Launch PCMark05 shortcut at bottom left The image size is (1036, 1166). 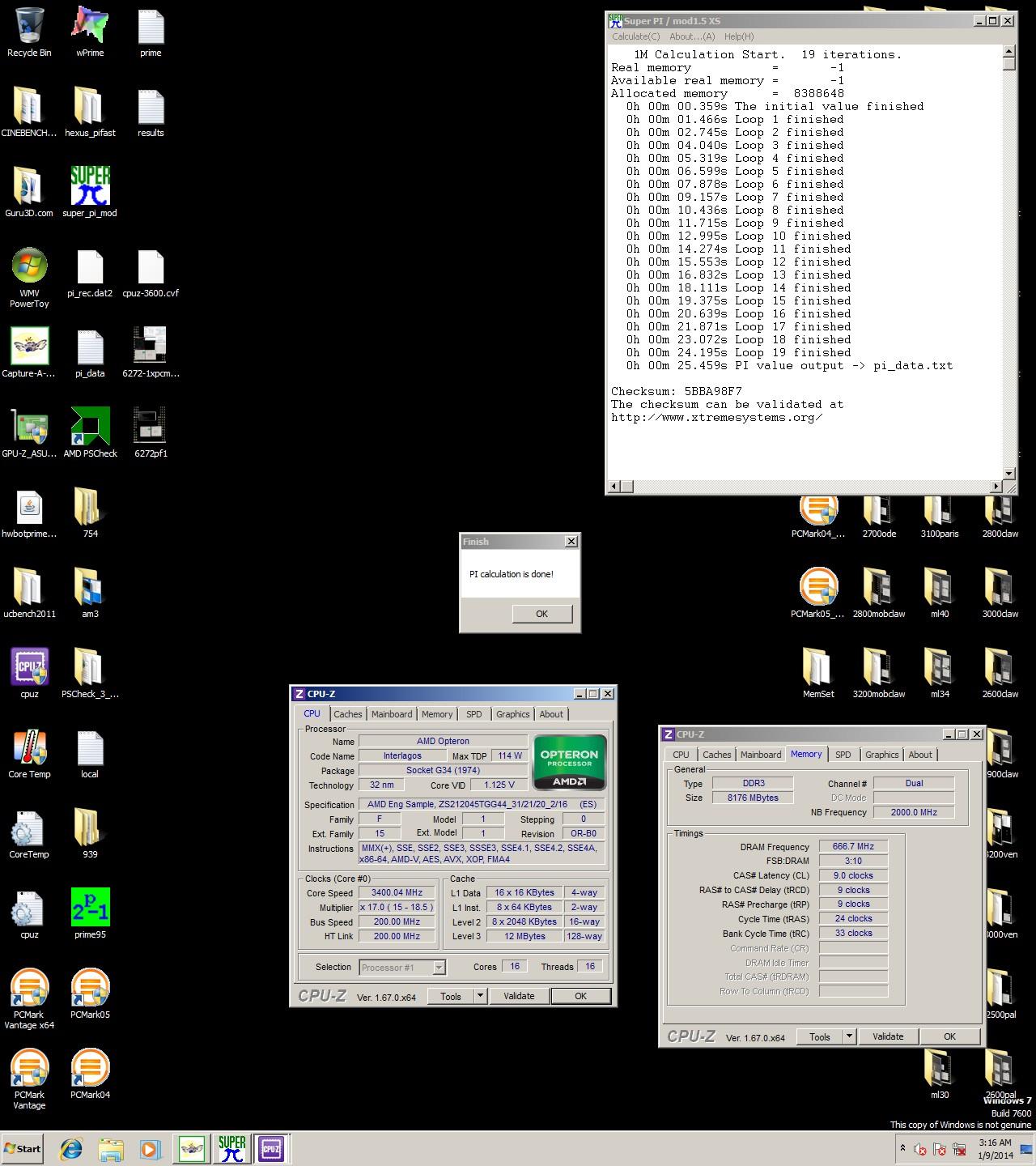[x=90, y=994]
